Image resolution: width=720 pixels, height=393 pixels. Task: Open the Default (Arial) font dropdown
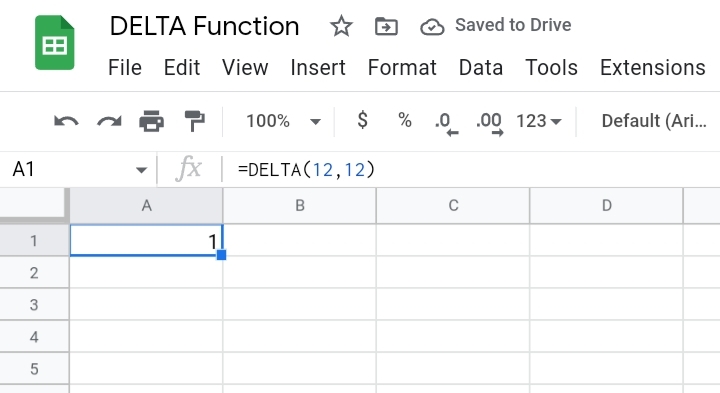point(654,121)
